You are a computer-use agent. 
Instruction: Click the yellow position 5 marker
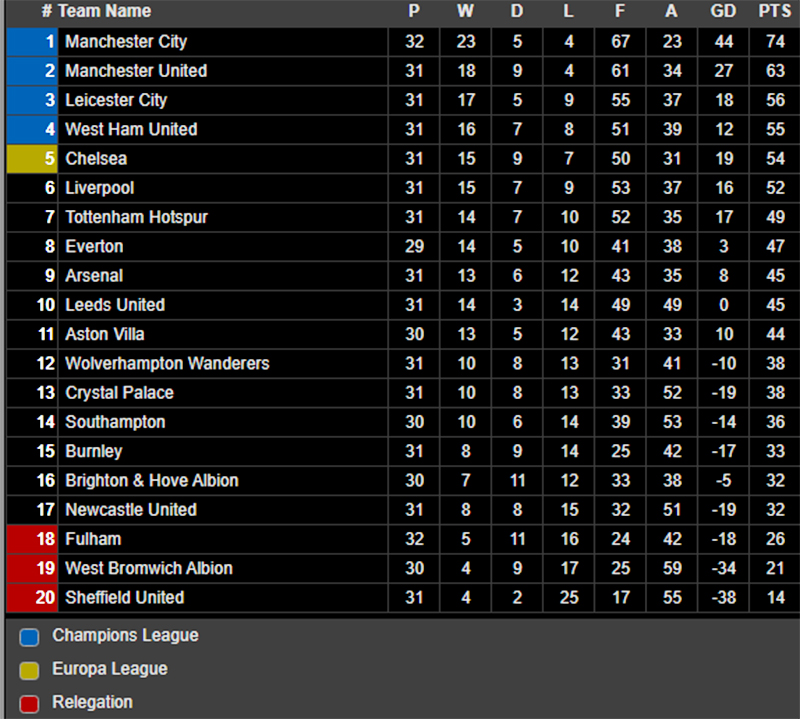point(33,159)
